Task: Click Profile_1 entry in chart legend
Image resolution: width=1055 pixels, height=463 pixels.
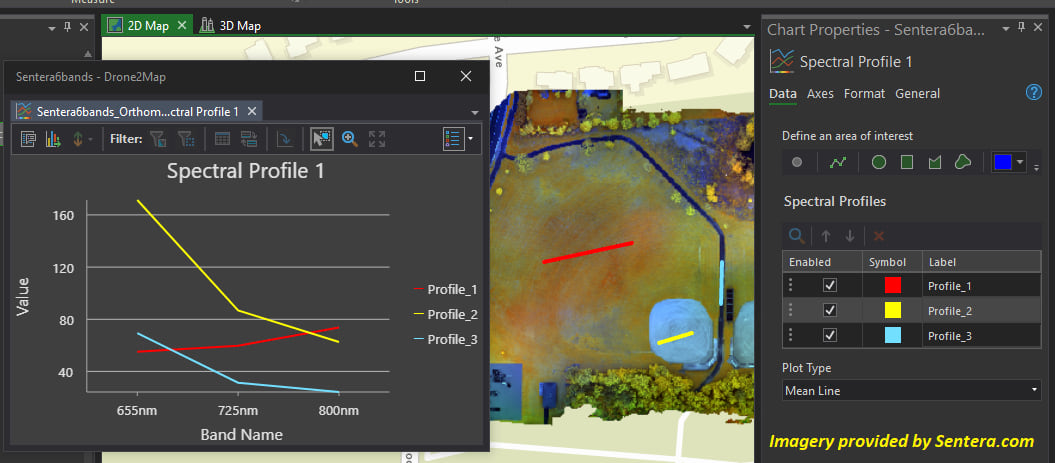Action: point(445,289)
